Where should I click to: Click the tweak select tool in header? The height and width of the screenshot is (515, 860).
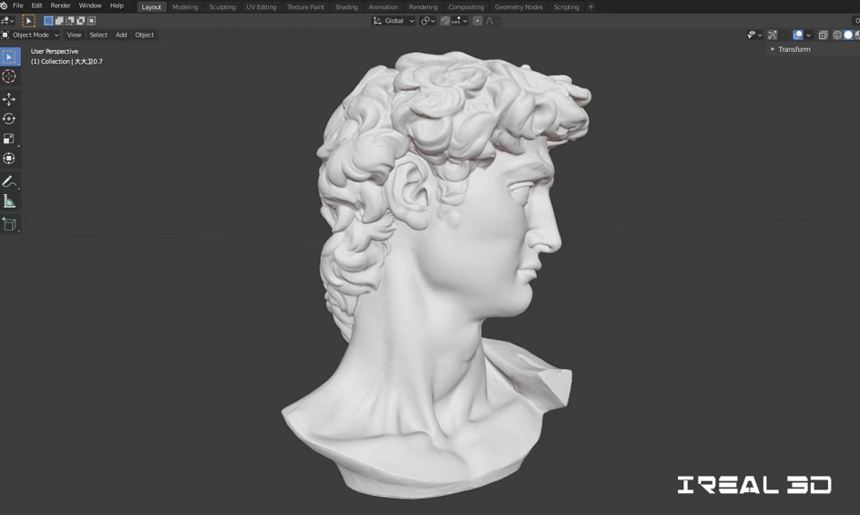coord(29,21)
